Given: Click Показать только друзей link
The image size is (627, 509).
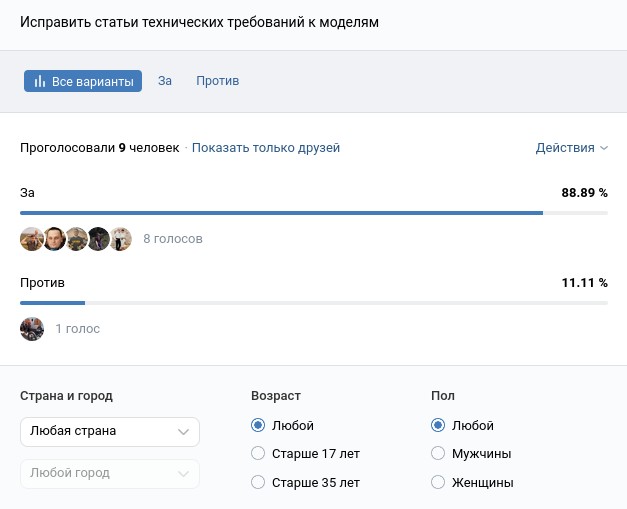Looking at the screenshot, I should click(x=266, y=148).
